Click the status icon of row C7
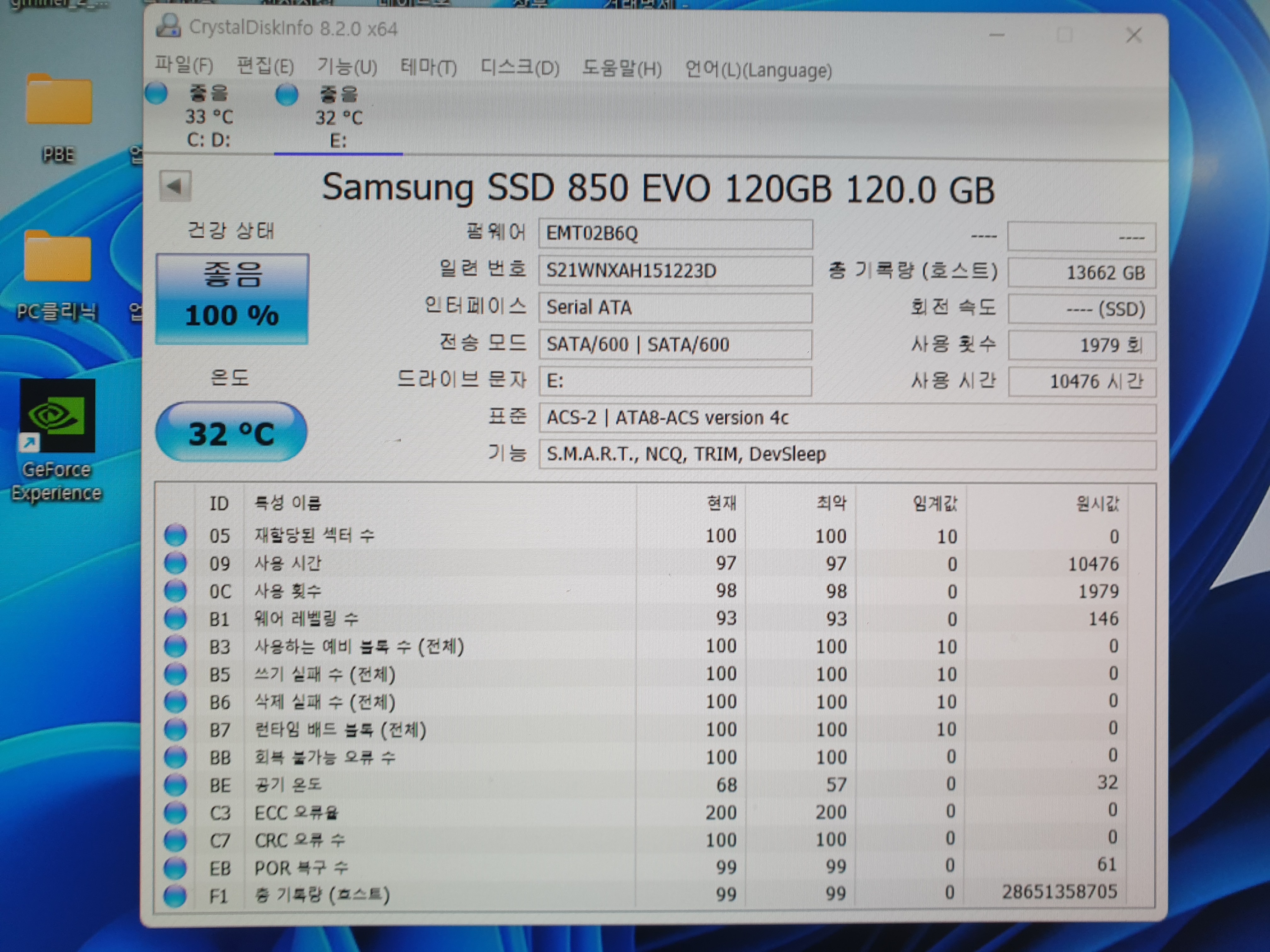This screenshot has width=1270, height=952. pos(175,840)
